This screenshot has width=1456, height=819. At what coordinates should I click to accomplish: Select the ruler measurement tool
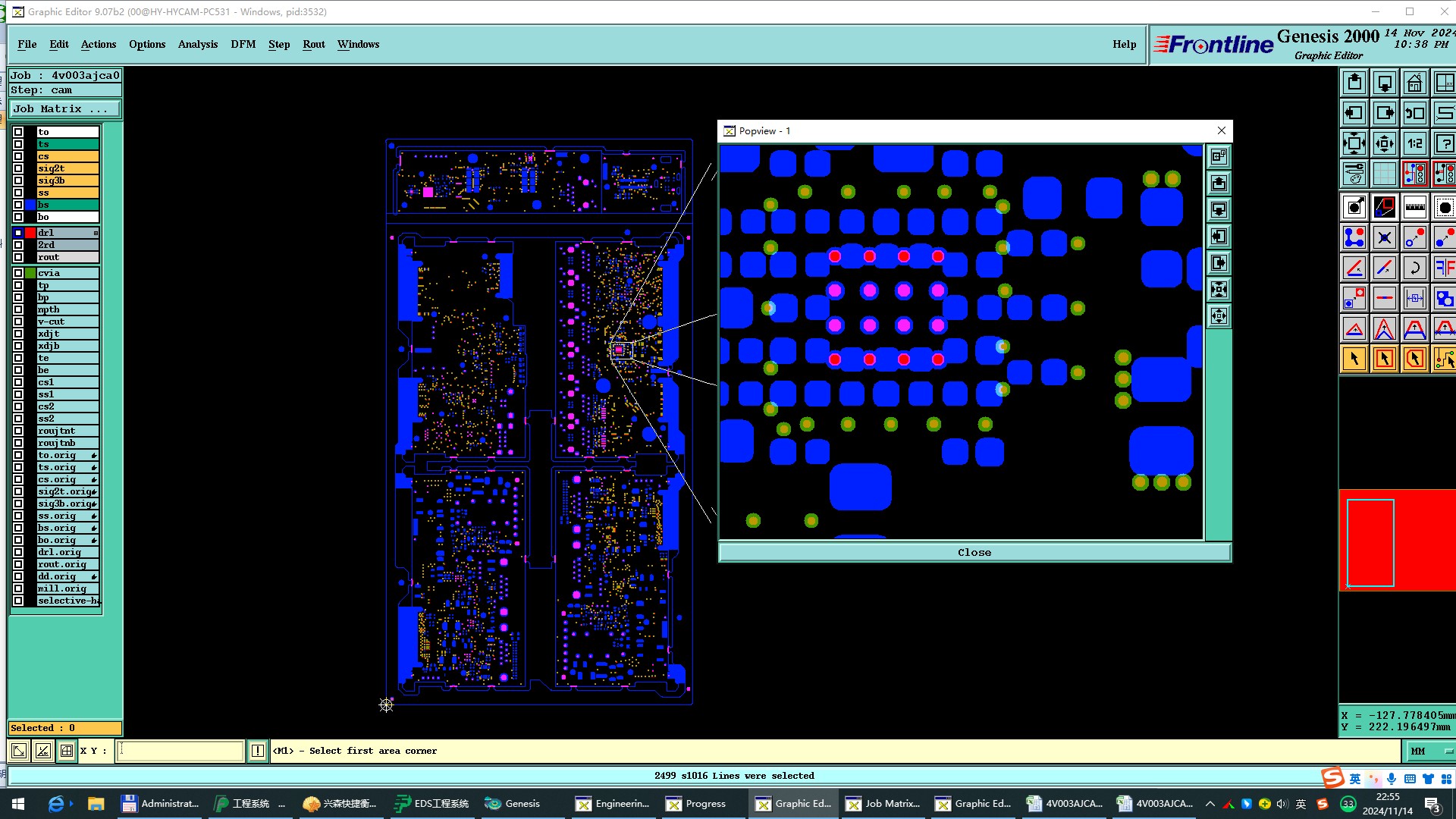point(1414,206)
